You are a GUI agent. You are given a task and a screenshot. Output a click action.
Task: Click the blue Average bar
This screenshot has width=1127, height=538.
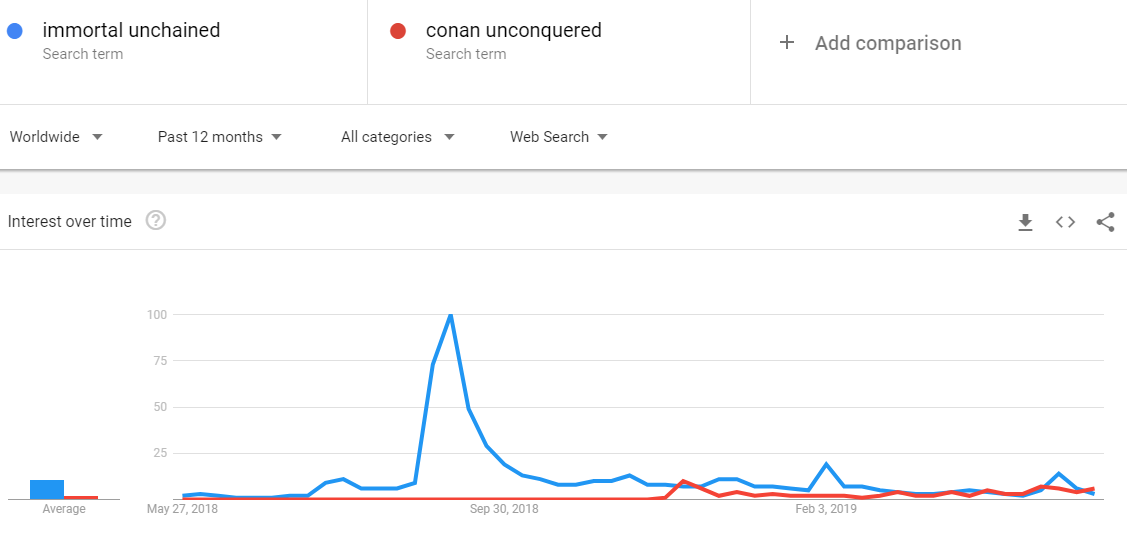[x=47, y=489]
